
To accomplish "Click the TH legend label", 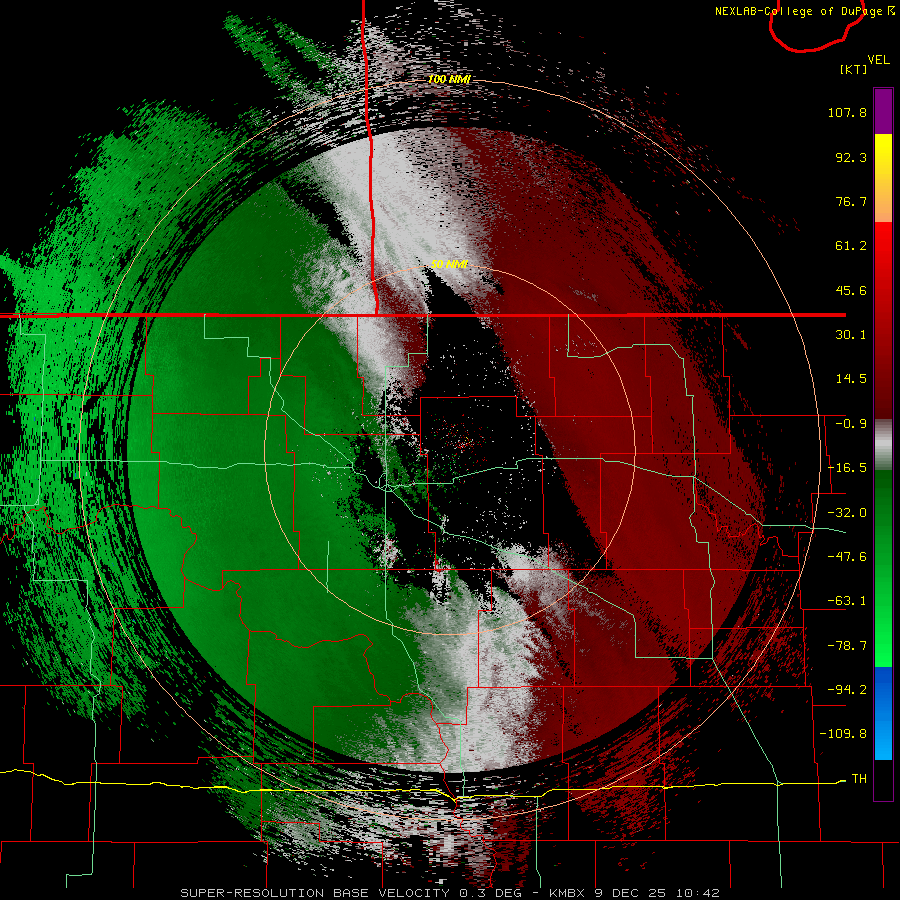I will pos(859,778).
